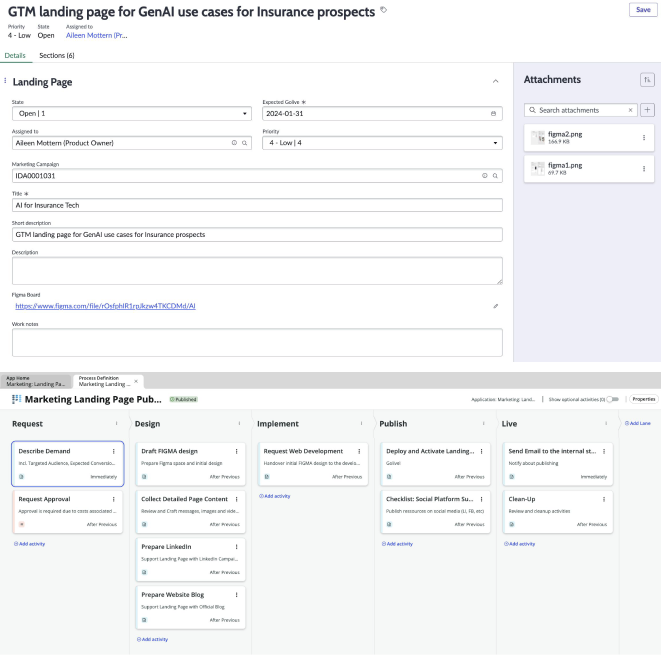Click the attachments sort order icon
Image resolution: width=661 pixels, height=655 pixels.
click(647, 80)
